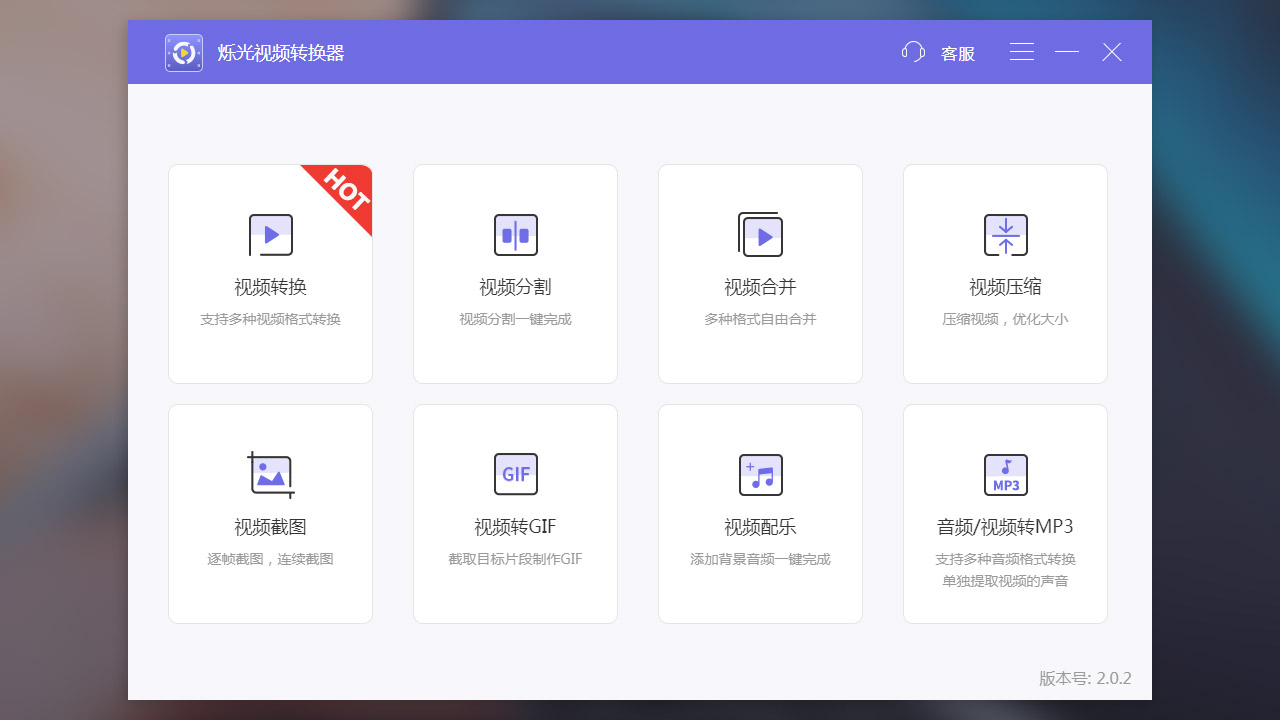
Task: Open 视频转换 card marked with HOT badge
Action: point(270,273)
